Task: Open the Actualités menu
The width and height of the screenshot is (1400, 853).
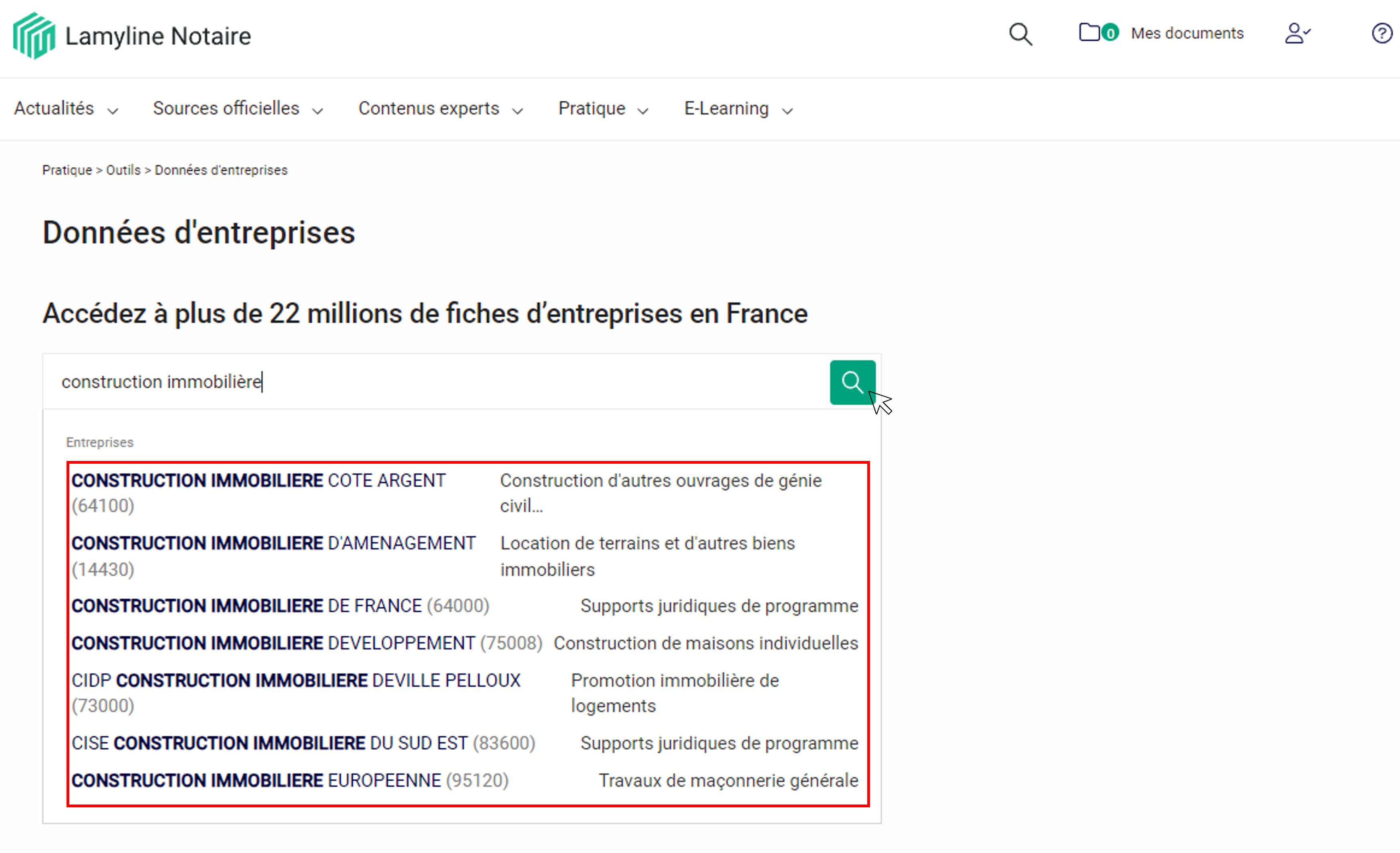Action: coord(54,108)
